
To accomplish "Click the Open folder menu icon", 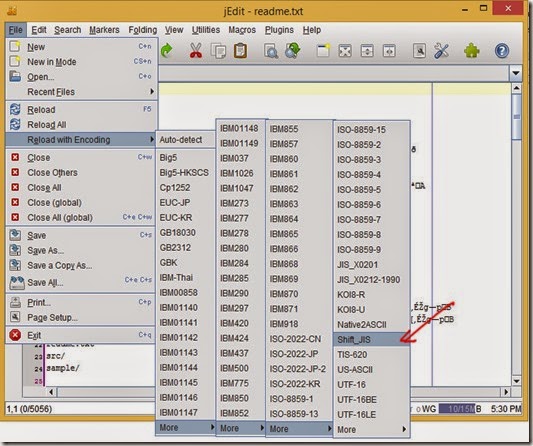I will (15, 76).
